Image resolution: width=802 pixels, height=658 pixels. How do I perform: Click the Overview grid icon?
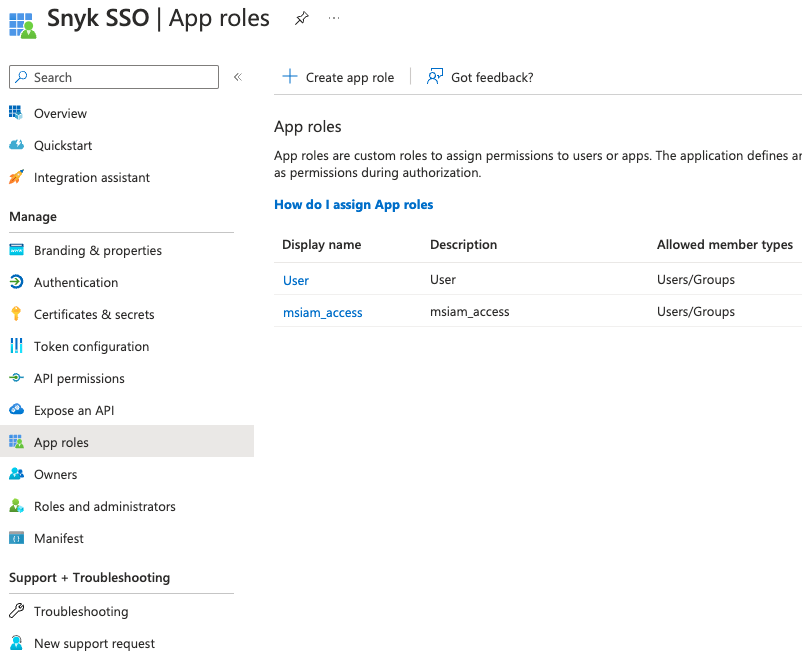(16, 113)
